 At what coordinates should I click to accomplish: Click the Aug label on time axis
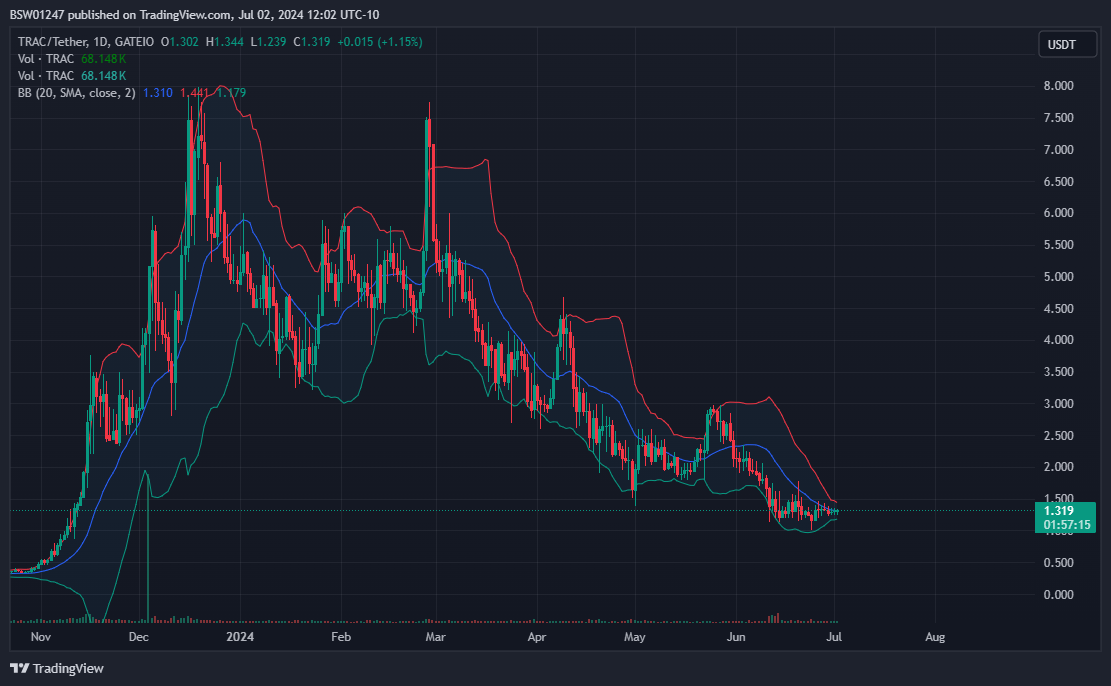pyautogui.click(x=935, y=636)
